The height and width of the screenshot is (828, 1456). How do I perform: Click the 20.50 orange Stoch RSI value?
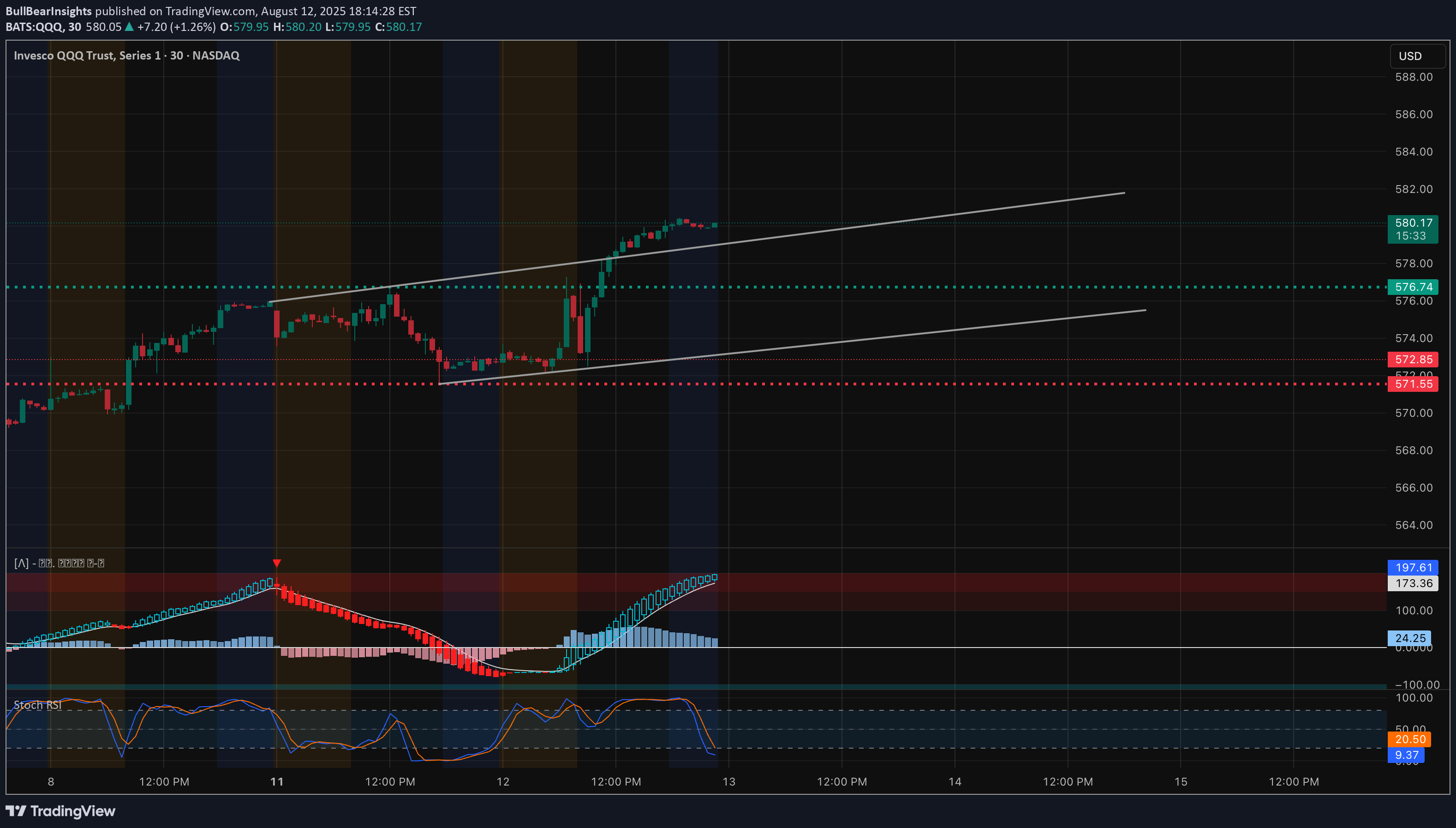click(x=1409, y=739)
